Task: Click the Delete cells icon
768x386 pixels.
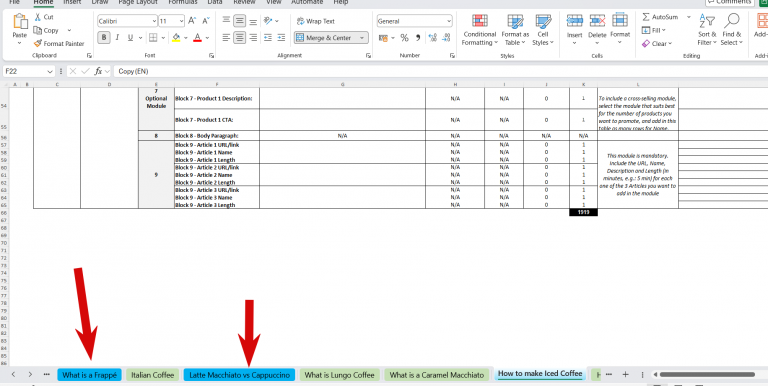Action: (x=597, y=21)
